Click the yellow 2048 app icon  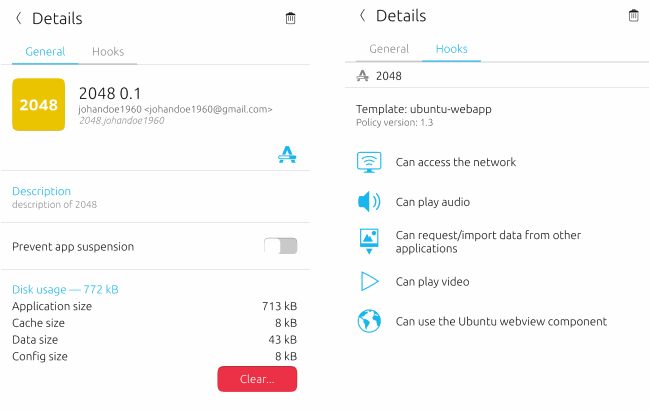tap(38, 104)
